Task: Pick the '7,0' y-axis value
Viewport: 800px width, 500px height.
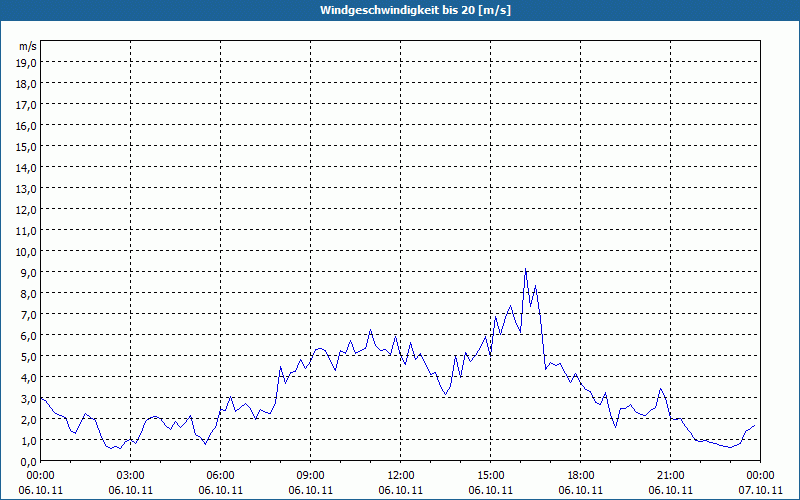Action: 29,315
